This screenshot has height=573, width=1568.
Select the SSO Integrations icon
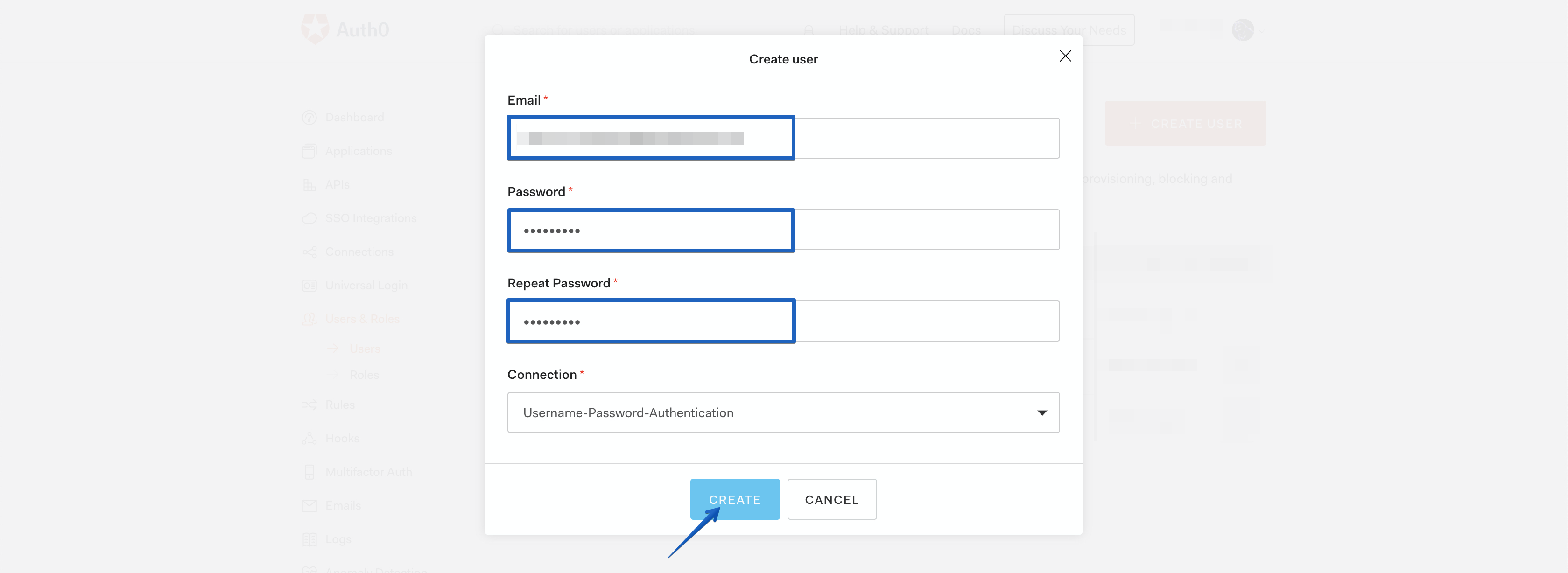click(x=310, y=218)
